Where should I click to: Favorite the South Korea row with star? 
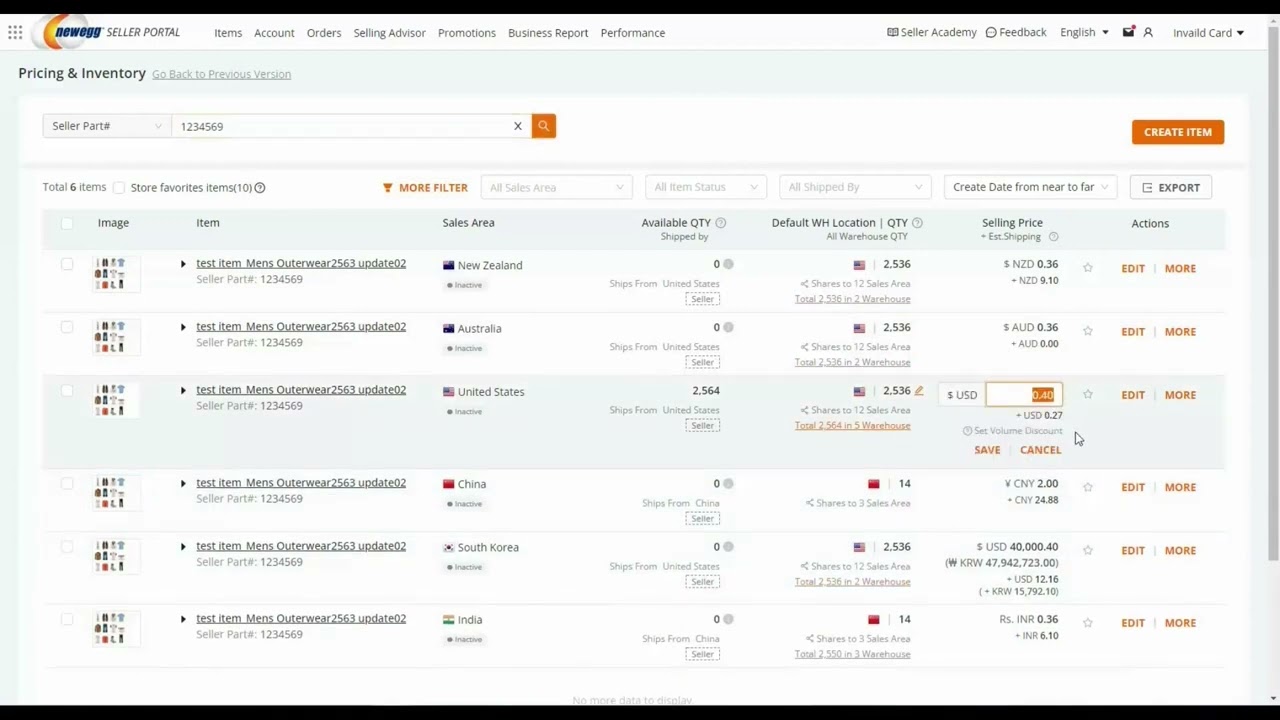[1088, 550]
